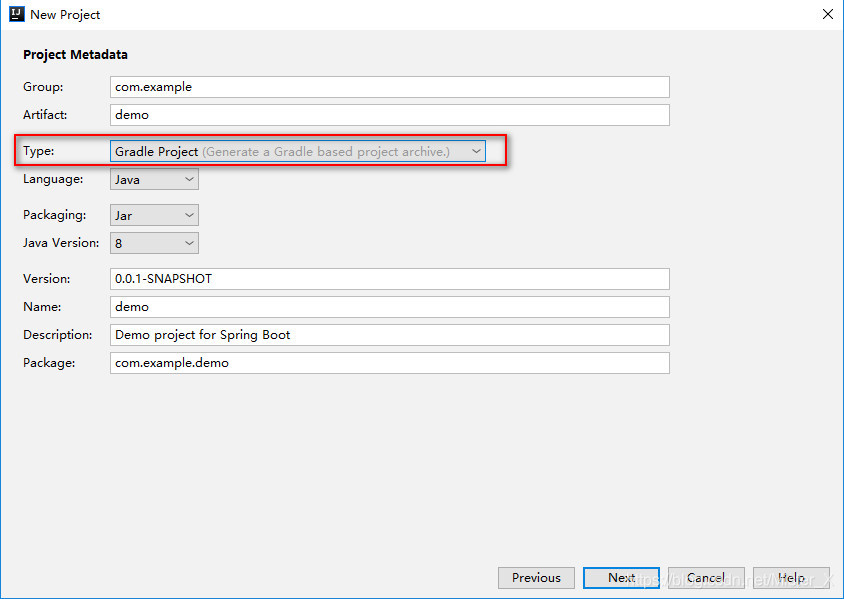
Task: Open the Java Version dropdown showing 8
Action: (154, 243)
